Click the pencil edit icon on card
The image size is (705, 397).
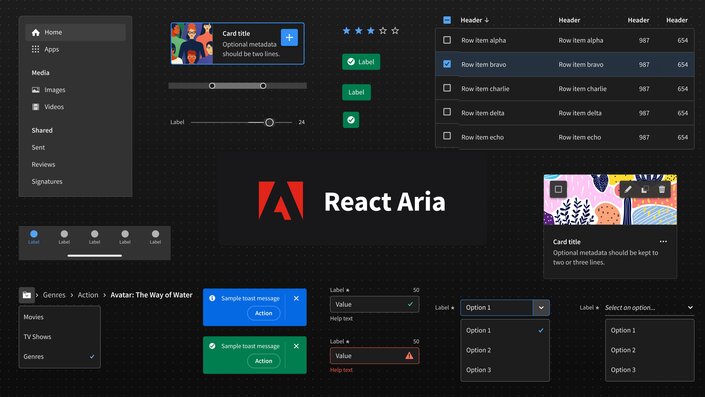pyautogui.click(x=628, y=189)
